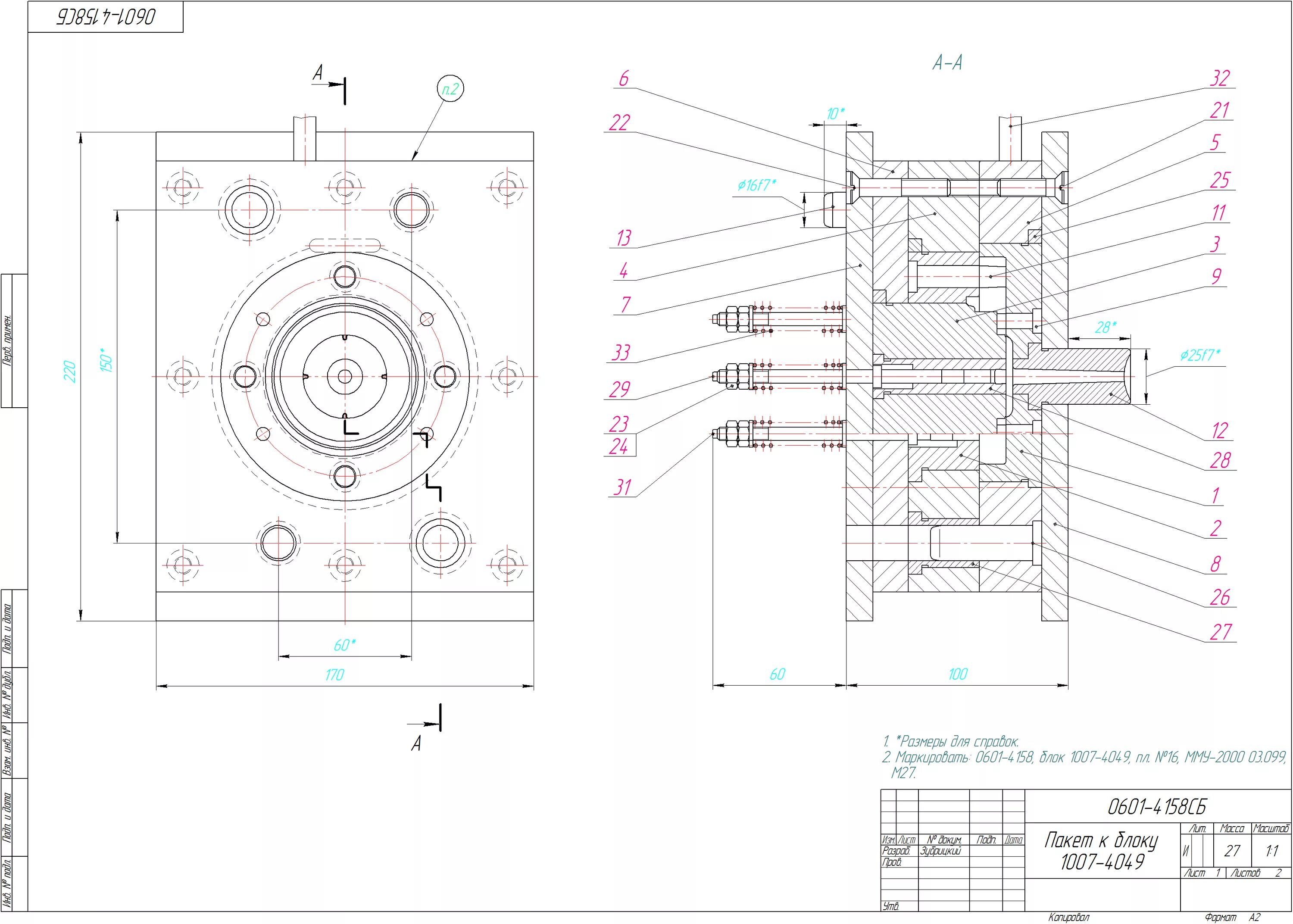Click the mass value 27 in title block
This screenshot has width=1293, height=924.
tap(1231, 851)
